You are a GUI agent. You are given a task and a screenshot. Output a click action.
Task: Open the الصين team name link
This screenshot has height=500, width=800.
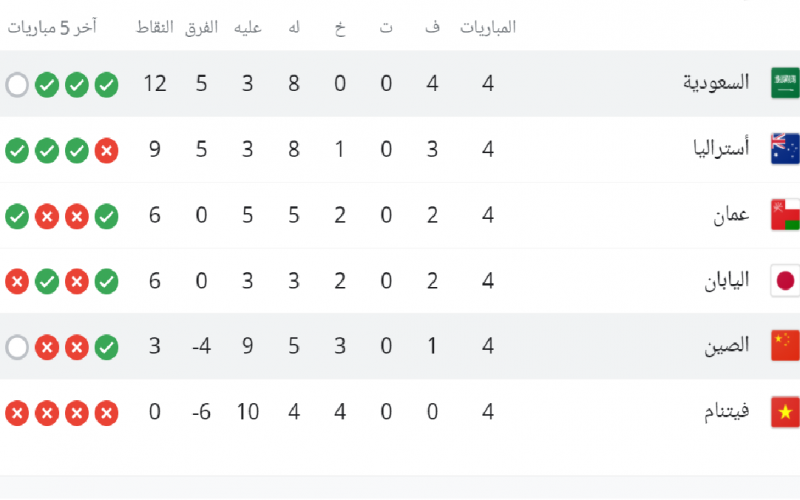pyautogui.click(x=727, y=346)
